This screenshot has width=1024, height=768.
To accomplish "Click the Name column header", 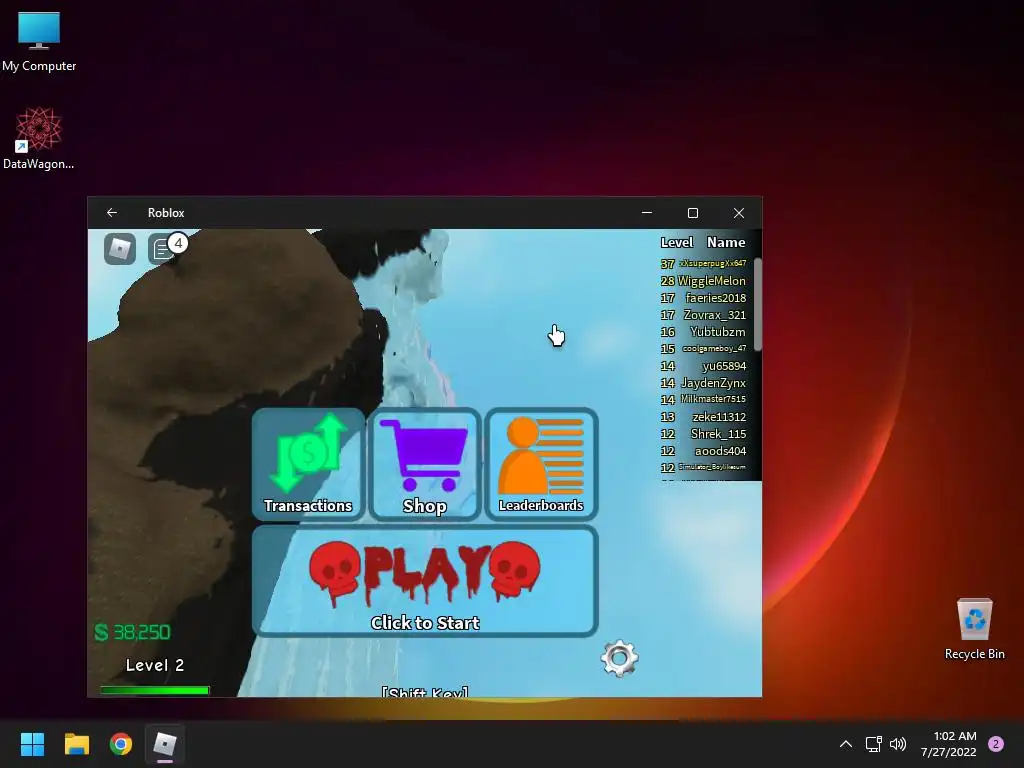I will pos(726,242).
